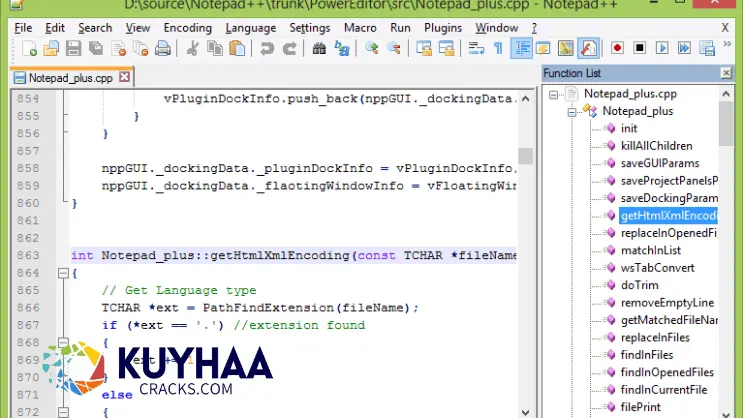
Task: Collapse the code fold at line 872
Action: click(x=63, y=412)
